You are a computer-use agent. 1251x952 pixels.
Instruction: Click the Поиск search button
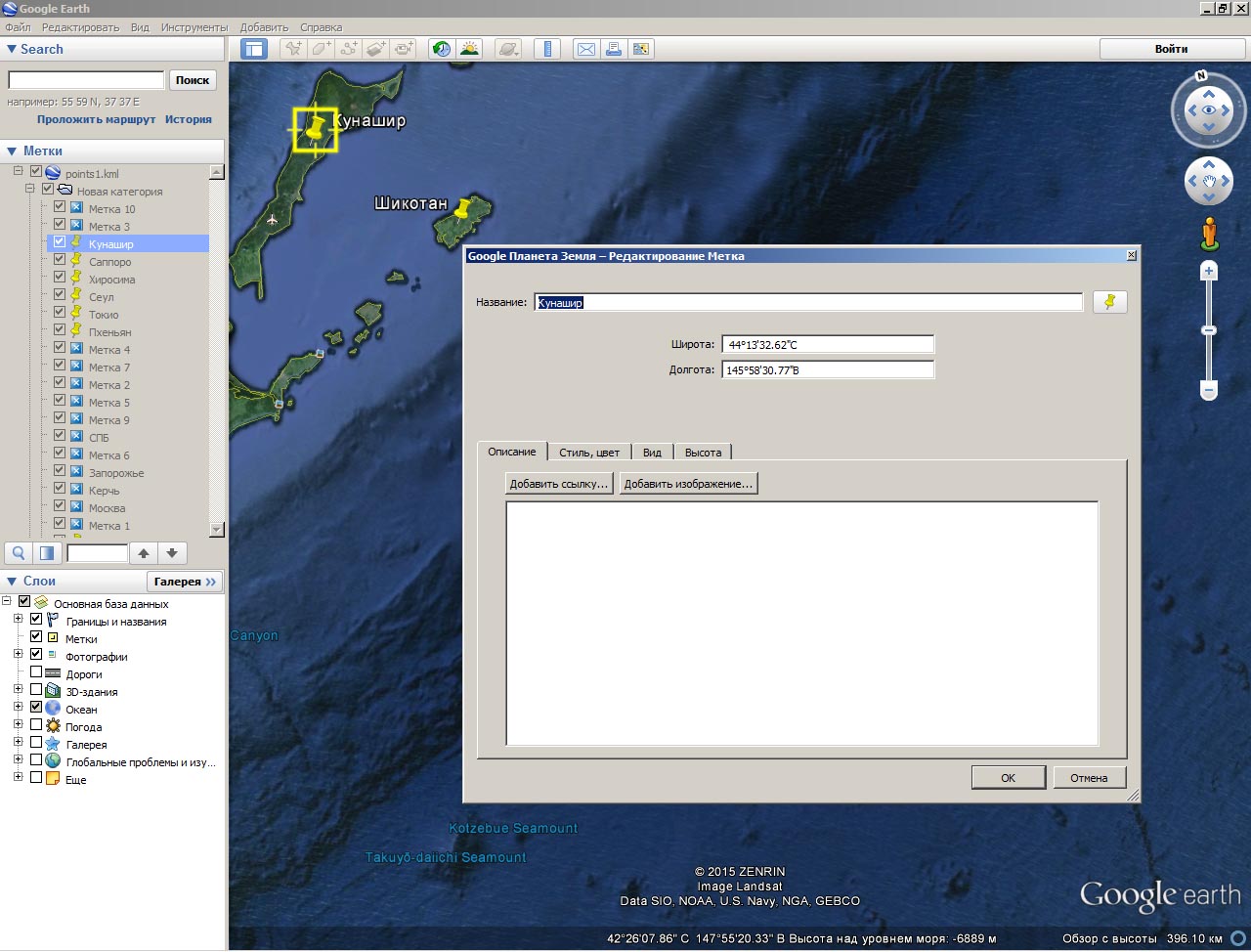tap(193, 80)
